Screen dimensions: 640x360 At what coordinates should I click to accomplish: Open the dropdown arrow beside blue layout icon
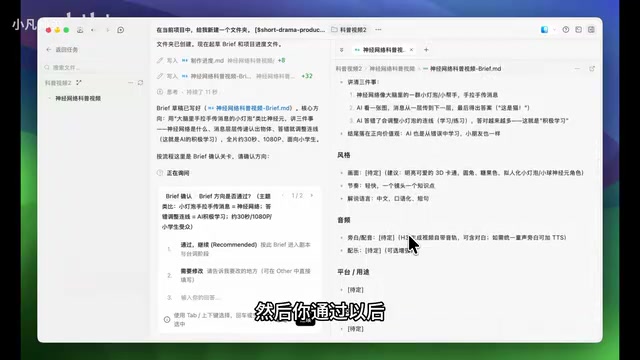554,30
